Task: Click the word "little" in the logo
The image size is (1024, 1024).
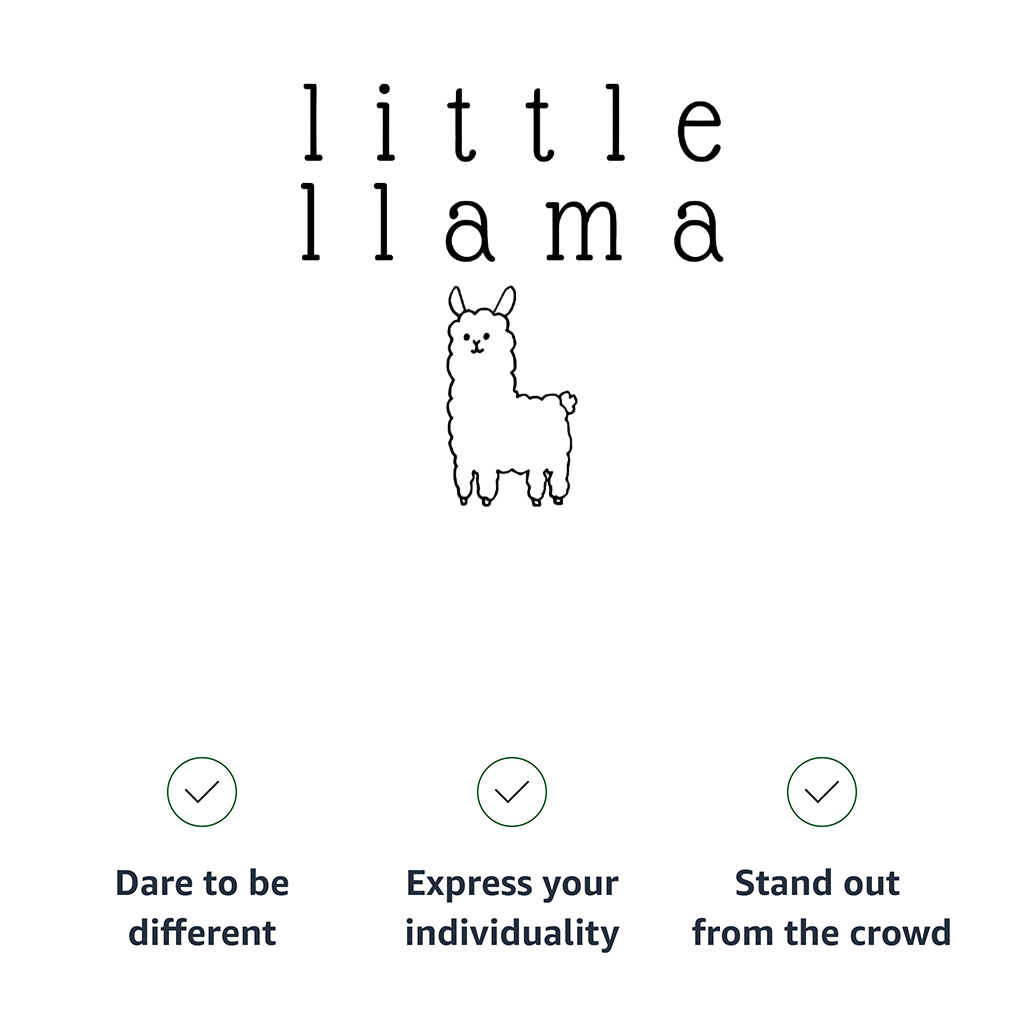Action: pyautogui.click(x=512, y=125)
